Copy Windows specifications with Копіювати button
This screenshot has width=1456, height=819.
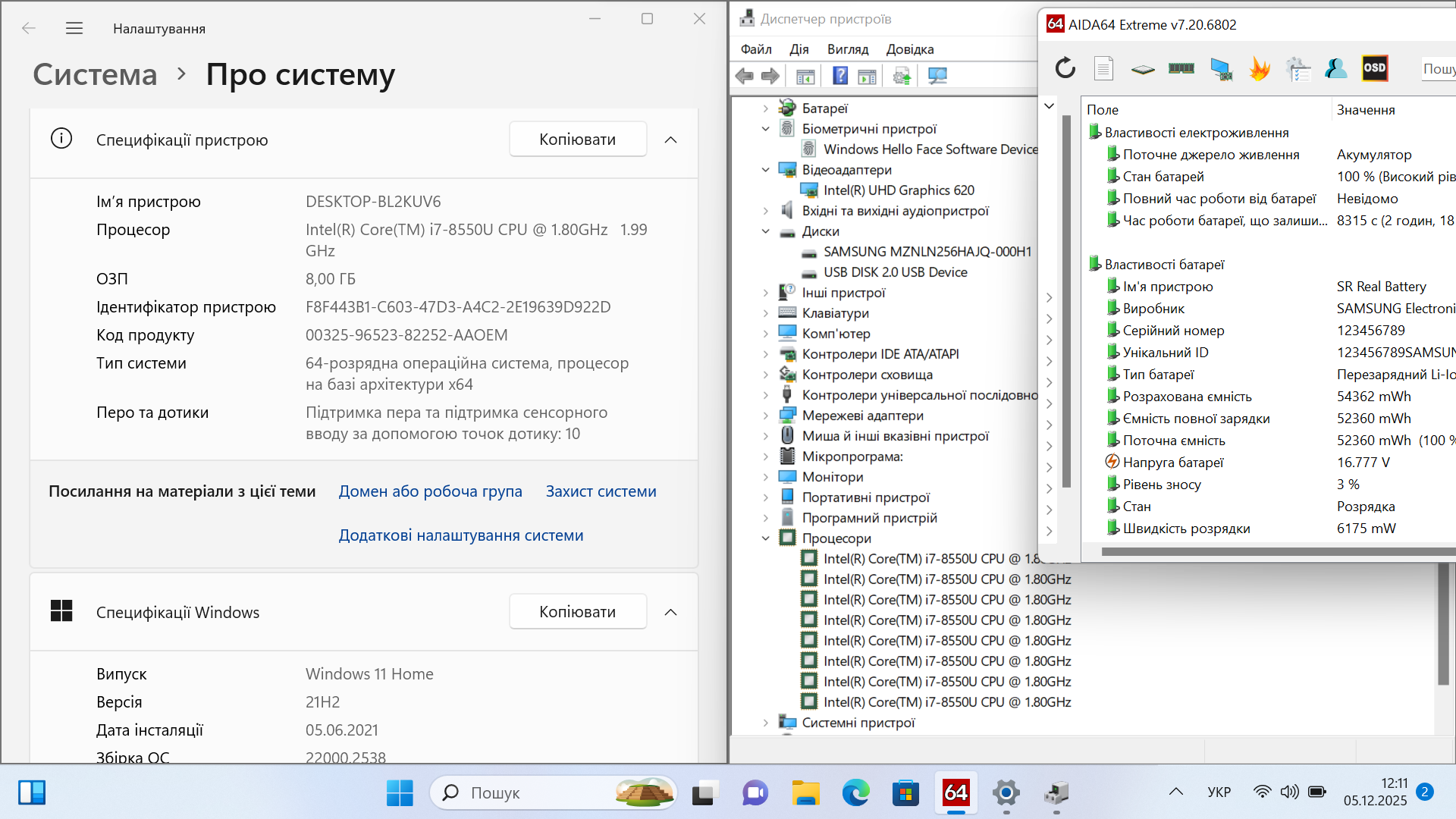[x=577, y=612]
